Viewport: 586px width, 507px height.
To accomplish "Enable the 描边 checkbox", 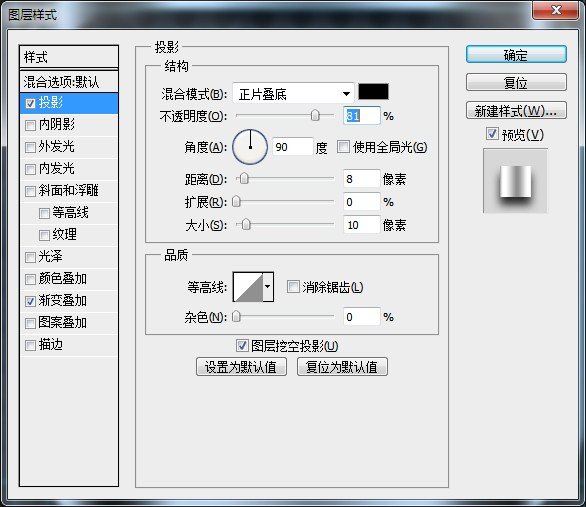I will (x=30, y=345).
